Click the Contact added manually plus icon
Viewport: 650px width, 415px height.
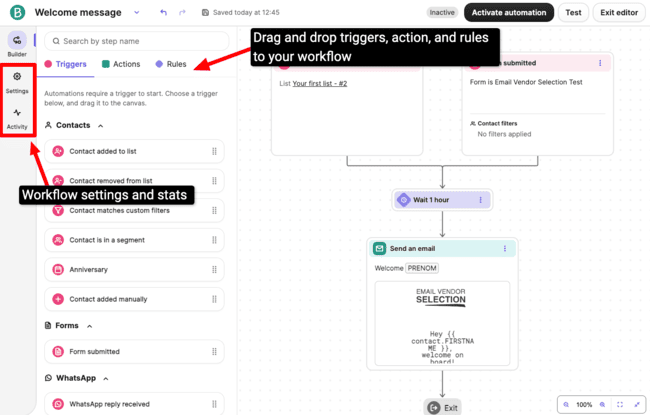point(58,299)
